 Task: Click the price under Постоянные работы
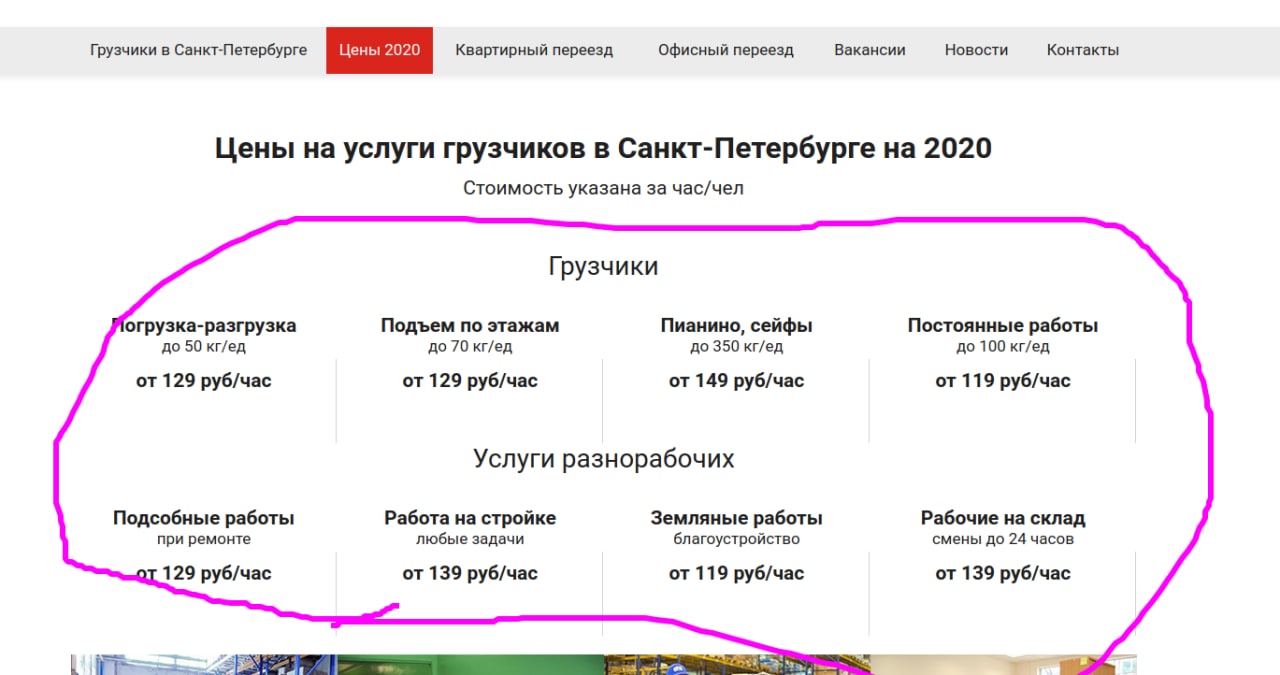[x=1003, y=381]
